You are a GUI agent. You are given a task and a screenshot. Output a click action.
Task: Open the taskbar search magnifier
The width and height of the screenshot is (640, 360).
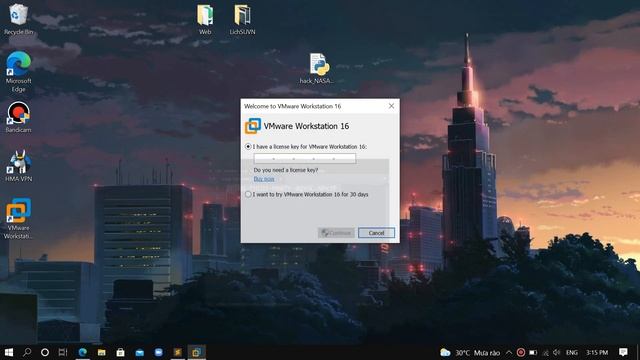click(x=27, y=352)
